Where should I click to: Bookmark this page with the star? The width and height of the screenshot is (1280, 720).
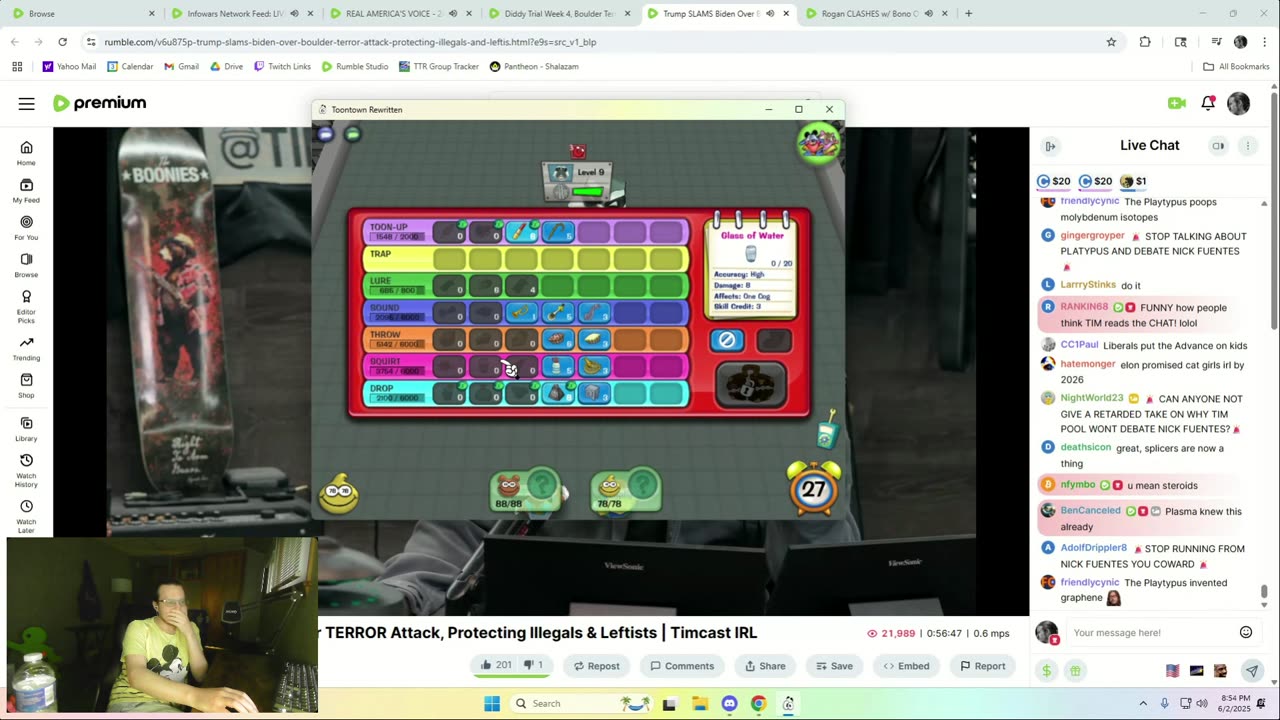[1111, 42]
